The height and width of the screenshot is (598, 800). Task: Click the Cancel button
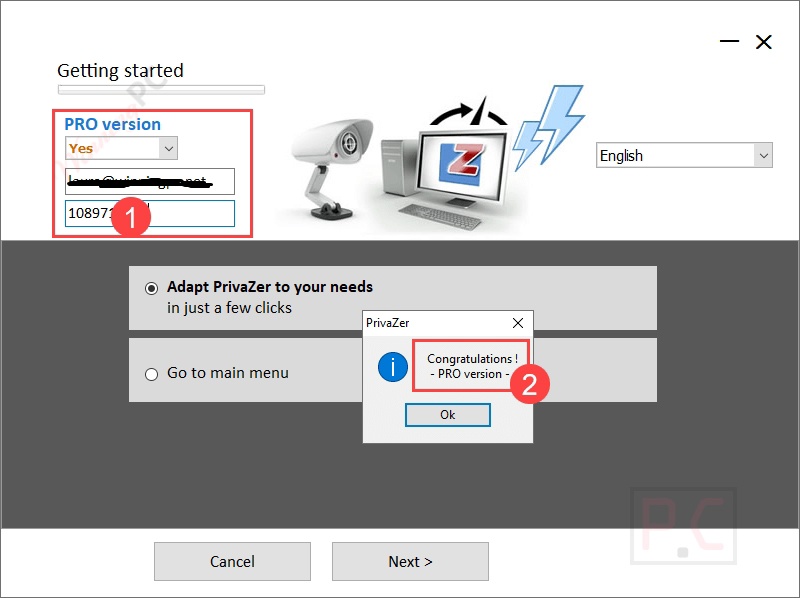232,561
